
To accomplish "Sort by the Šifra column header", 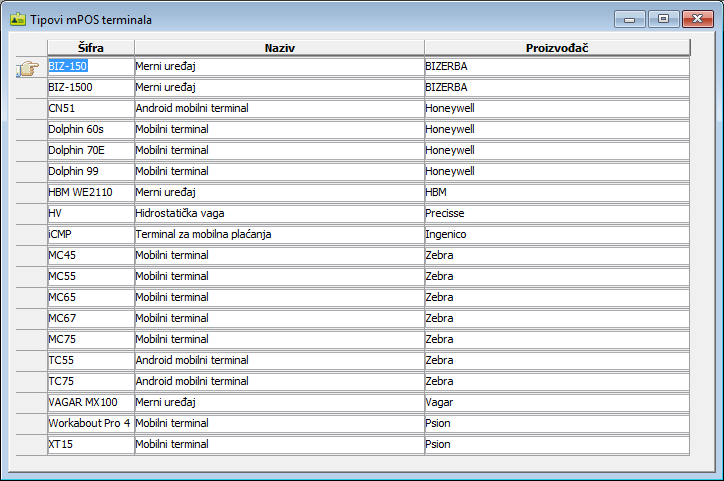I will 90,48.
